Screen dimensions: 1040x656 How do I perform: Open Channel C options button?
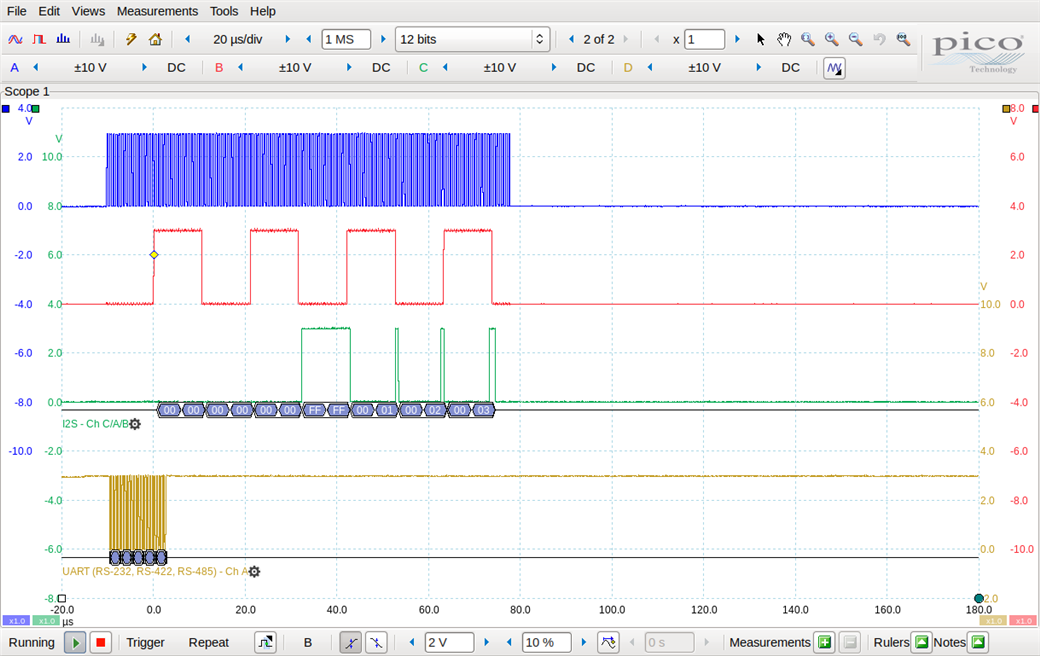(x=423, y=68)
